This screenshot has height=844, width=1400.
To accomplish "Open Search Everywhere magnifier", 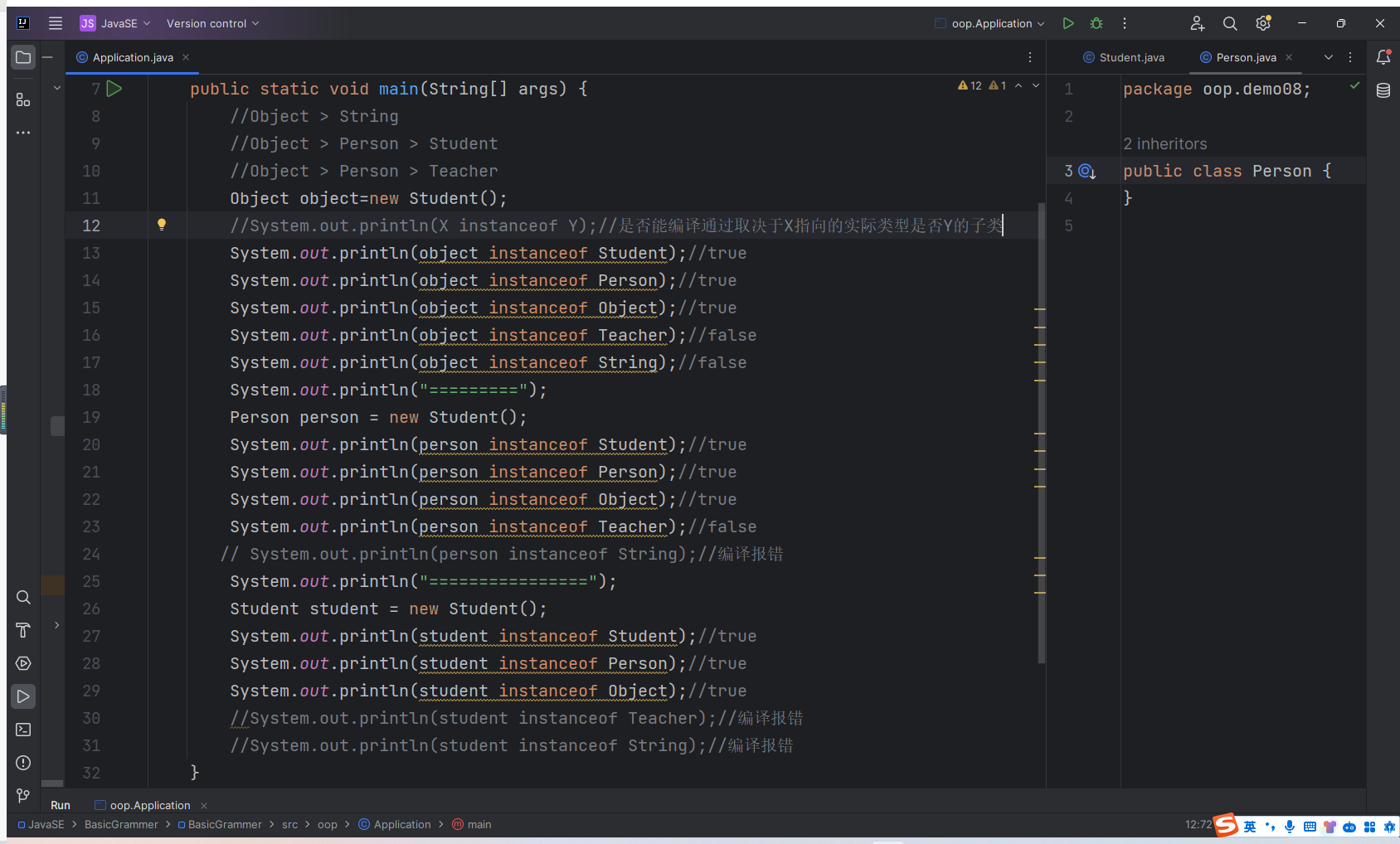I will click(1230, 23).
